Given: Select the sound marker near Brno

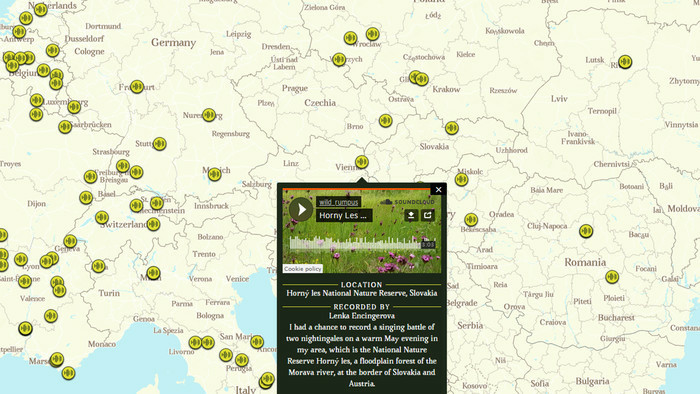Looking at the screenshot, I should pos(386,120).
